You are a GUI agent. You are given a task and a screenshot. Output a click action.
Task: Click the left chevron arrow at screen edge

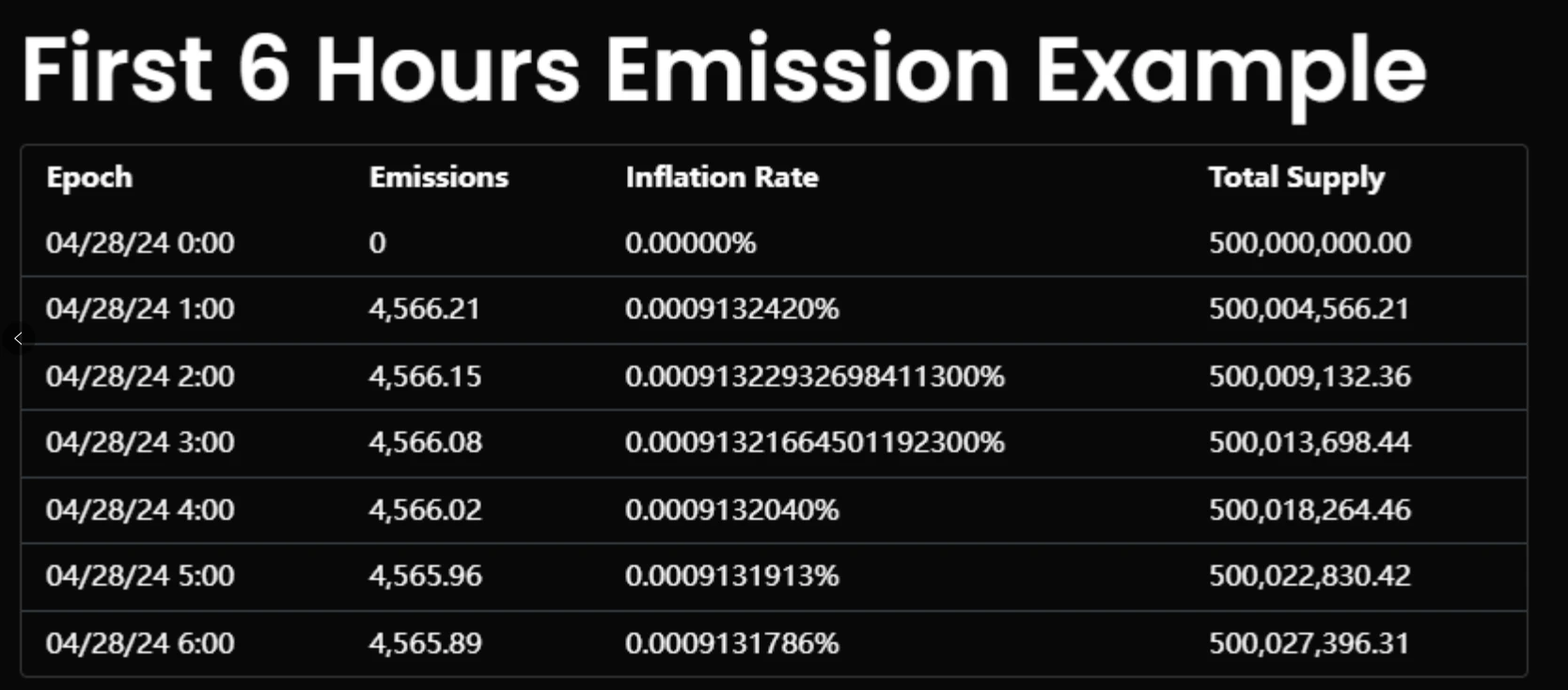point(18,338)
